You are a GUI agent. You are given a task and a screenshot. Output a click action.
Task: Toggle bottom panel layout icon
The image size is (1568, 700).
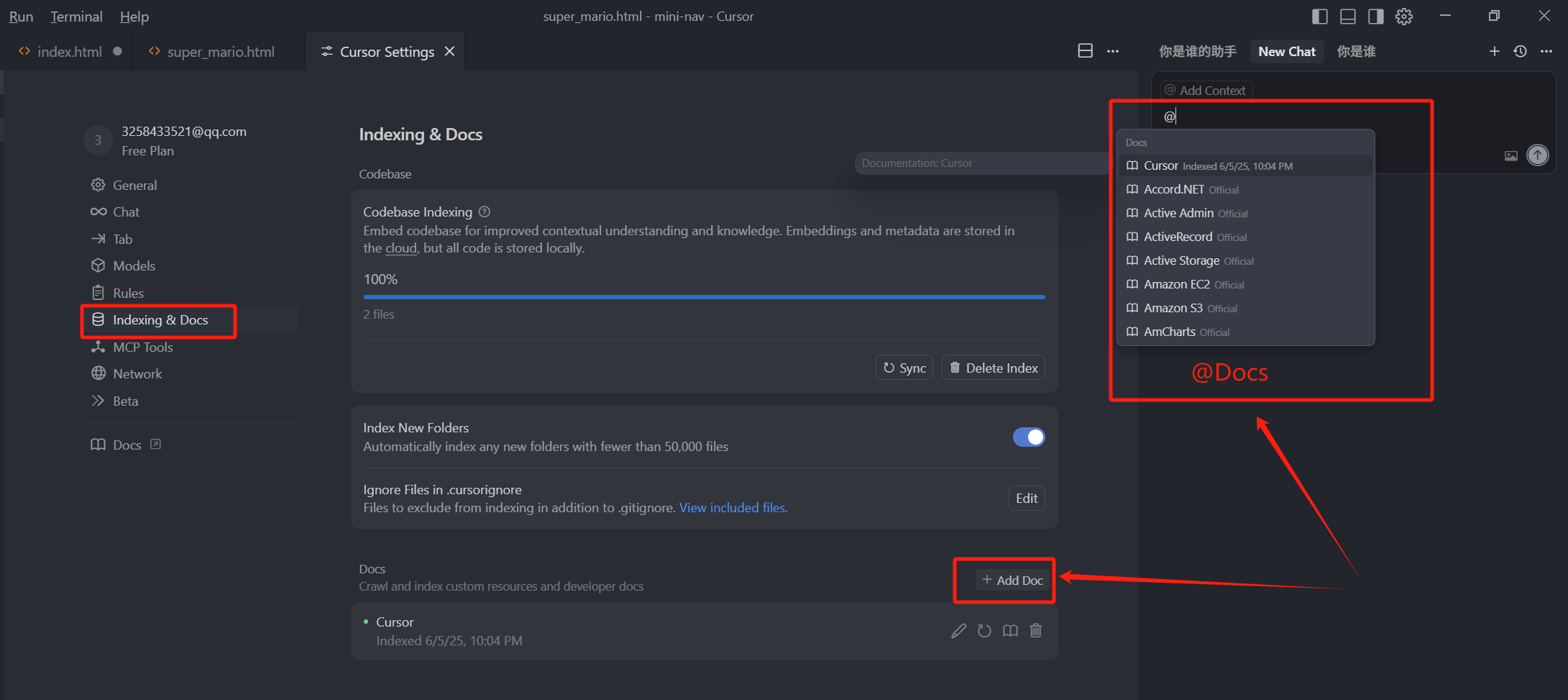1348,17
